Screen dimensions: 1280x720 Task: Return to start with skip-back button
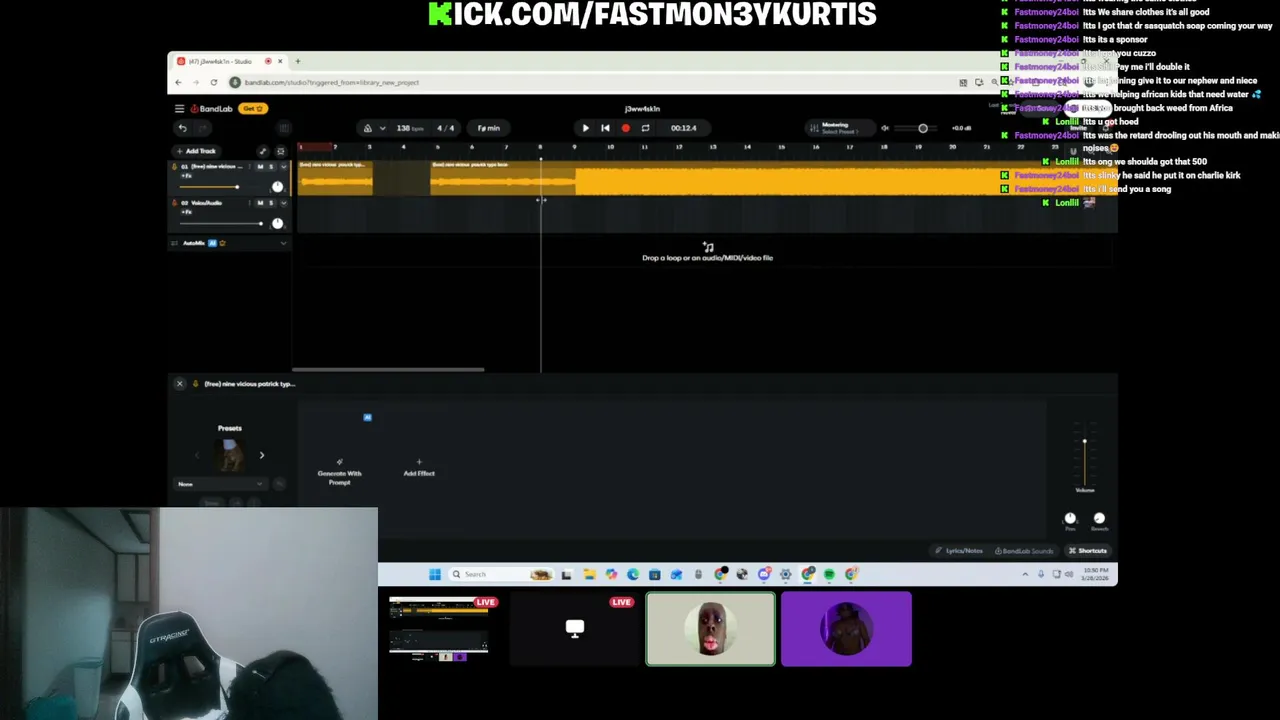[x=605, y=128]
